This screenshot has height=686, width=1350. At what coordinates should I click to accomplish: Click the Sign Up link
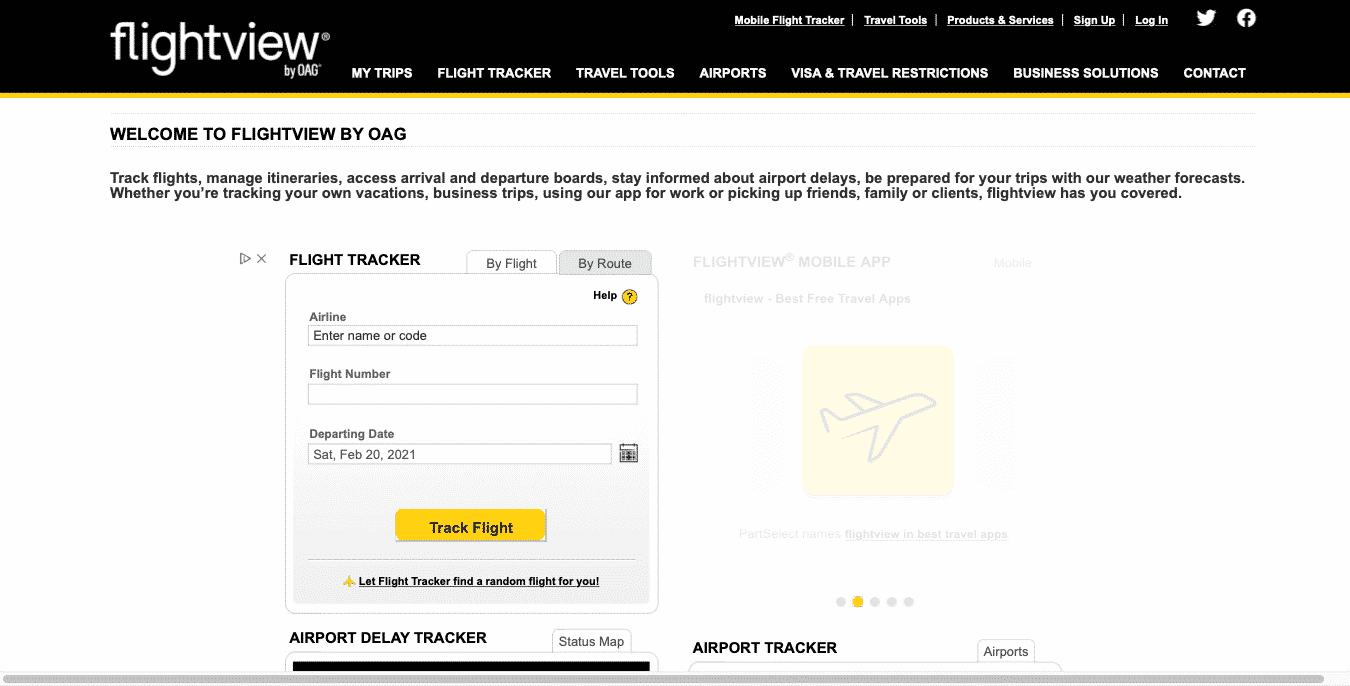pyautogui.click(x=1094, y=20)
